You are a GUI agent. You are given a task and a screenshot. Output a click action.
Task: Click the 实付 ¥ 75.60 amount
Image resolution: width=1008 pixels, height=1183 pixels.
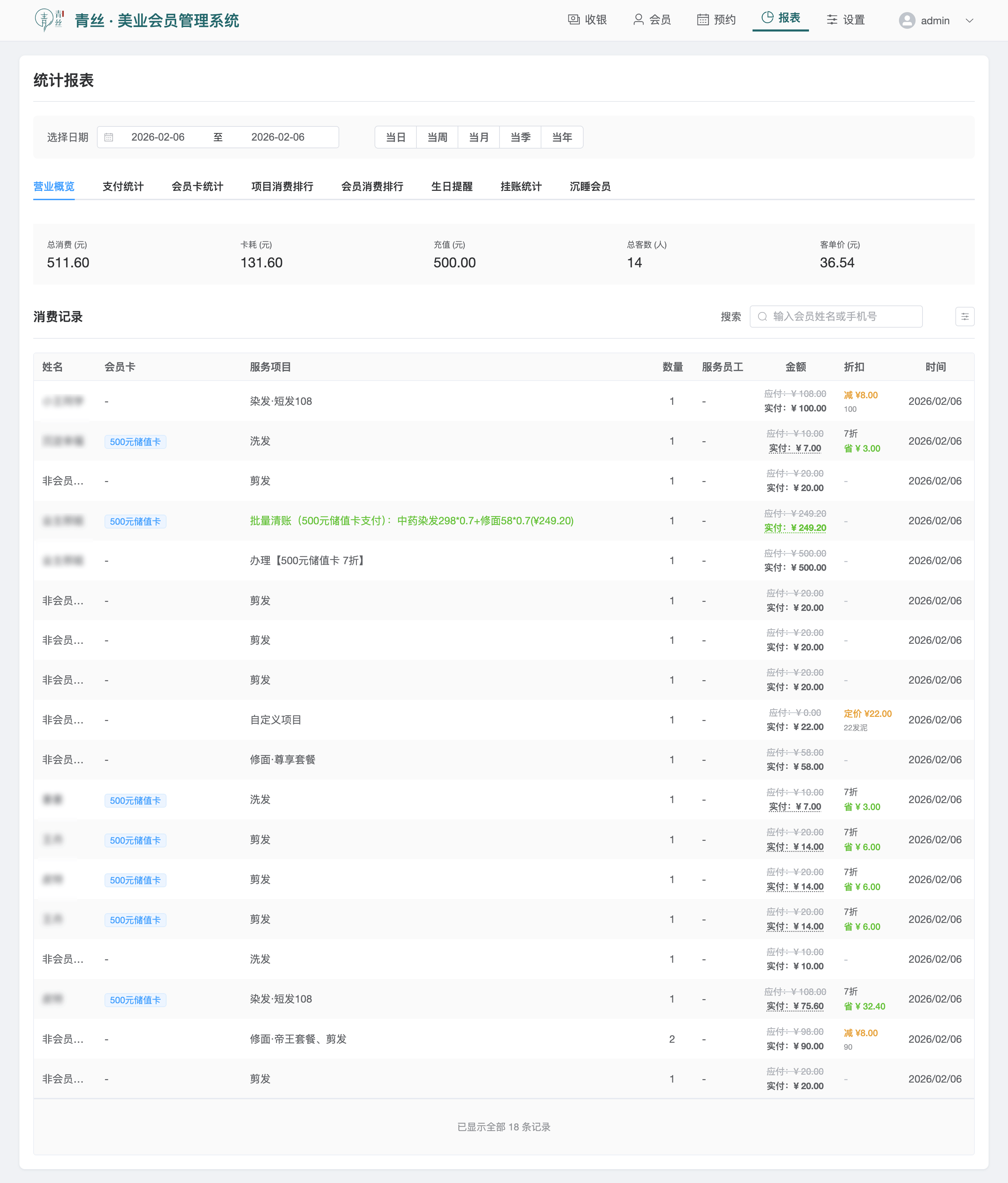(x=795, y=1007)
